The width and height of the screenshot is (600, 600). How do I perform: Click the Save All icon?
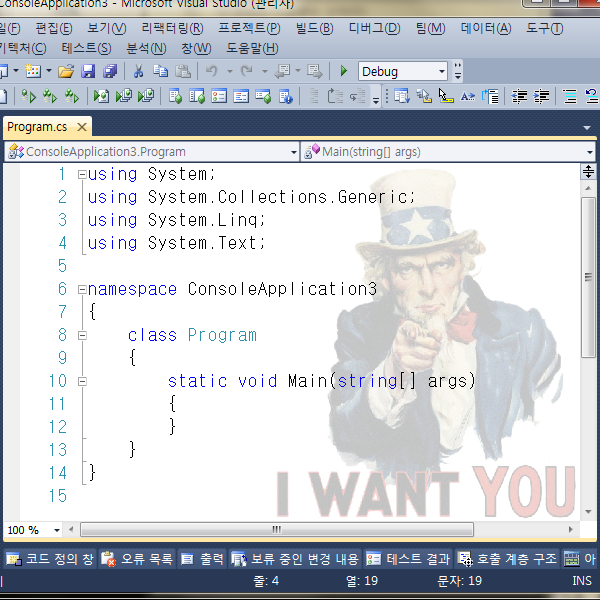(110, 71)
